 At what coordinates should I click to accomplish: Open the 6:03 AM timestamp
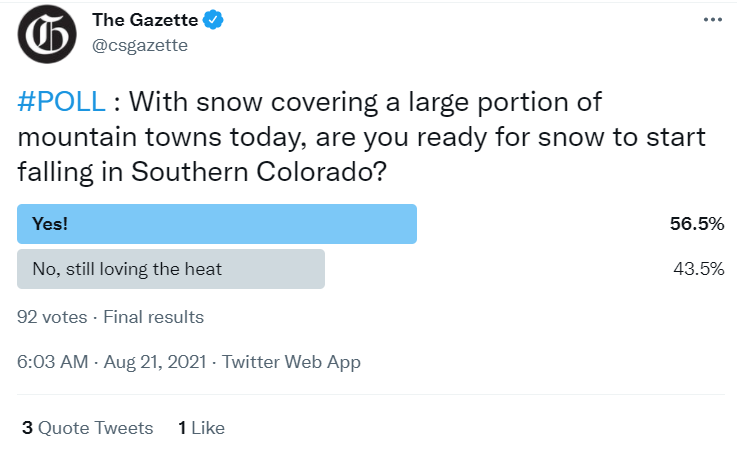[x=53, y=362]
